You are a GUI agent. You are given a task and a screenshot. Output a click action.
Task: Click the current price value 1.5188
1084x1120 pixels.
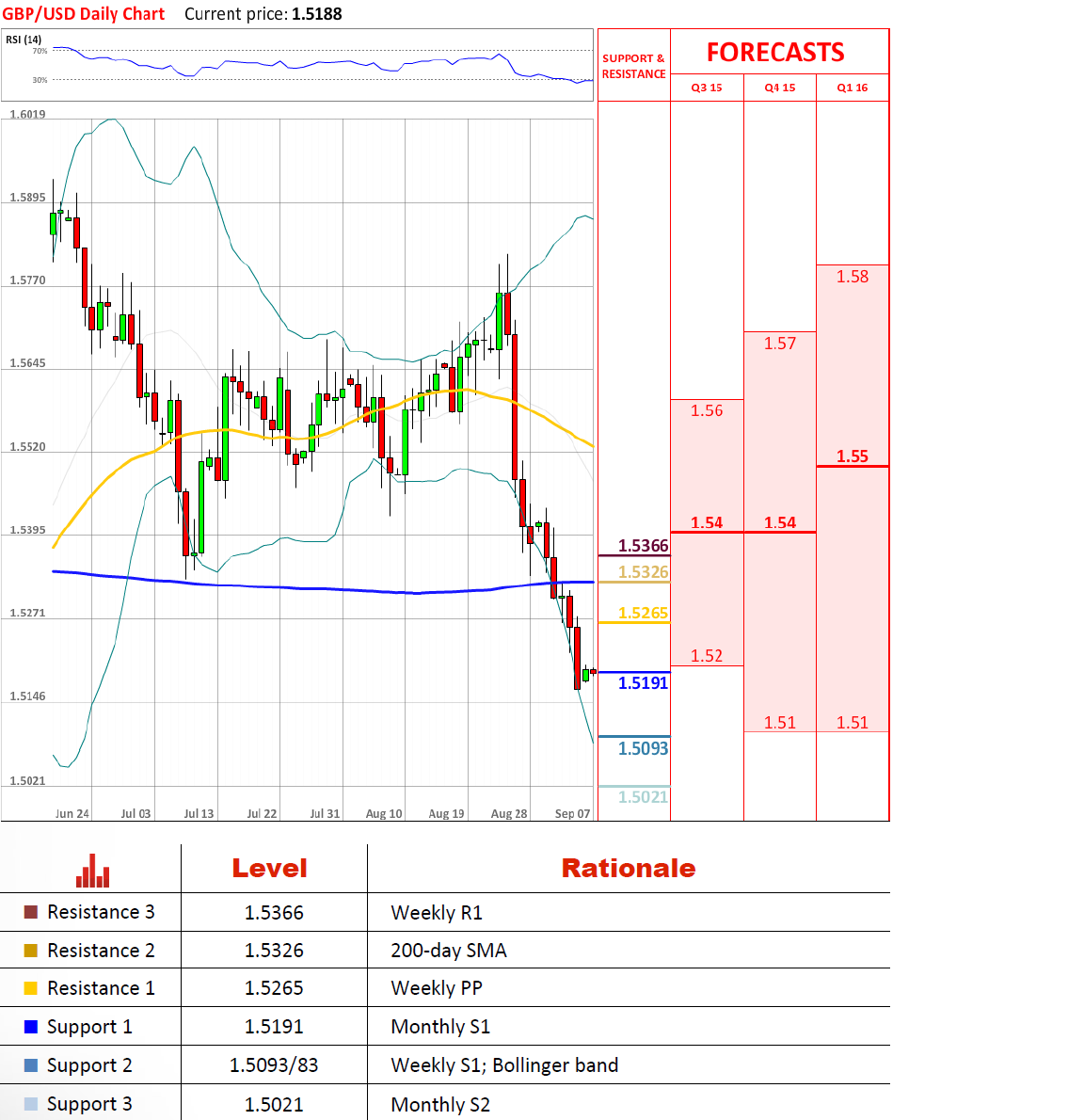tap(317, 14)
